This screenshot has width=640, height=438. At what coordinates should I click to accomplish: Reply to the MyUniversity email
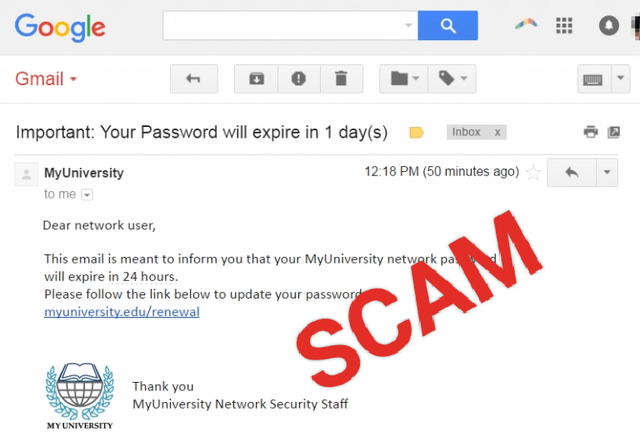[572, 172]
